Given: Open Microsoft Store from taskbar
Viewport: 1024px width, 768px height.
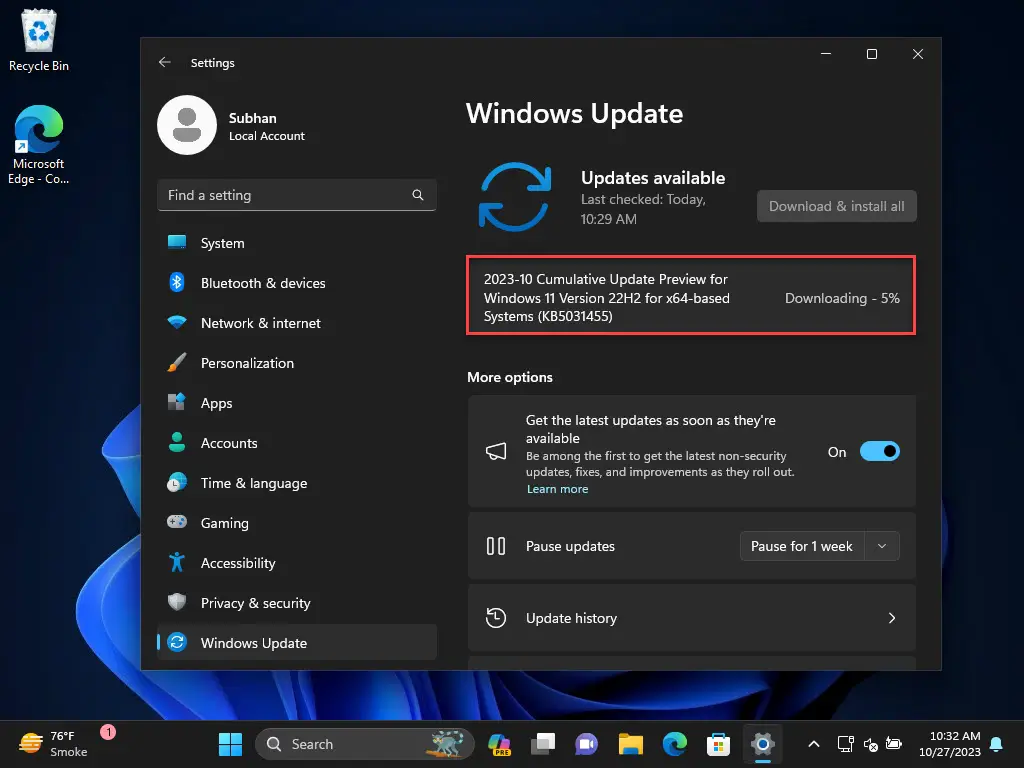Looking at the screenshot, I should click(718, 744).
